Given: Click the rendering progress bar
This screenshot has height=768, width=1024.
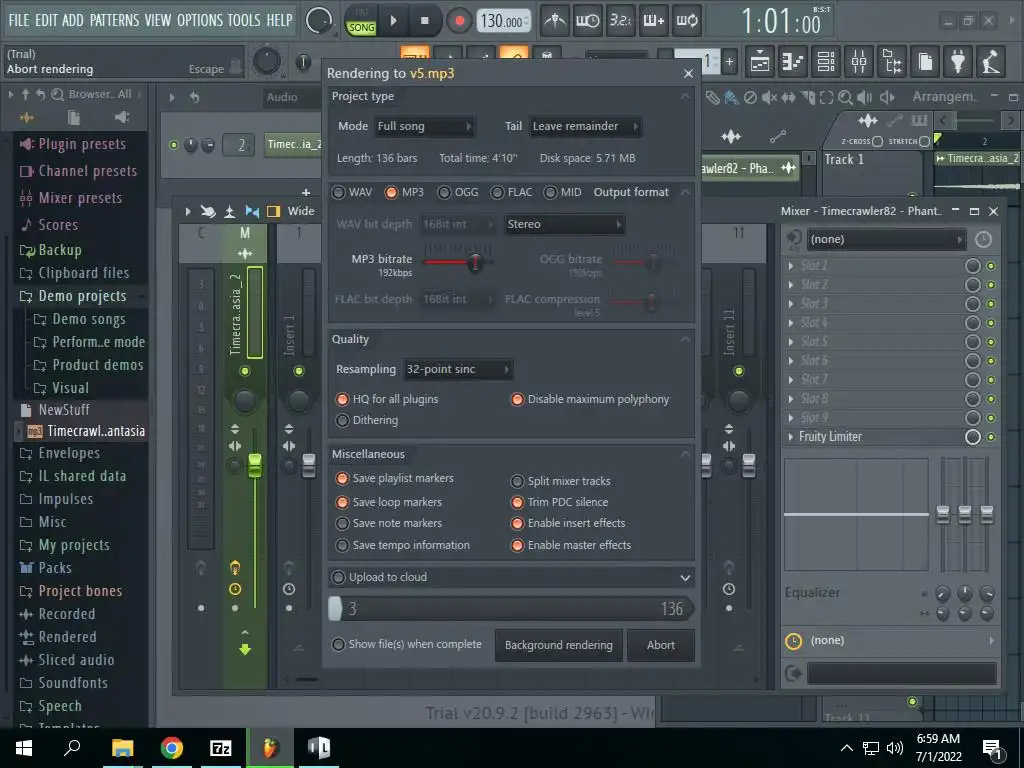Looking at the screenshot, I should tap(511, 609).
